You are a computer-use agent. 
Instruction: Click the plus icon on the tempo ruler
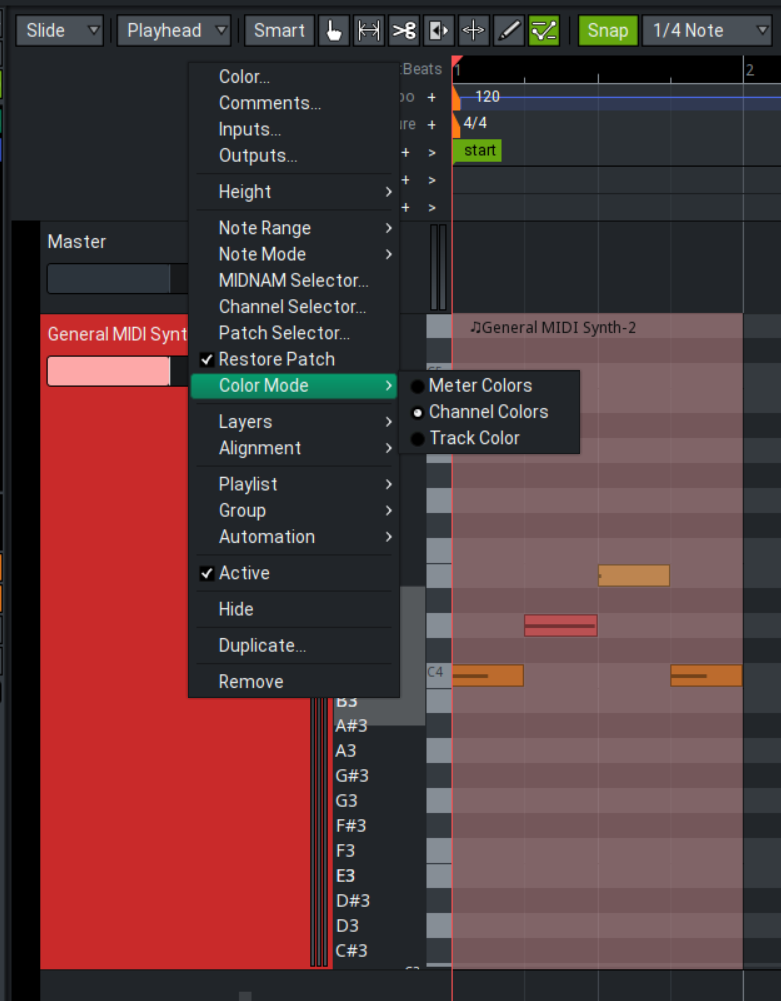[x=432, y=97]
